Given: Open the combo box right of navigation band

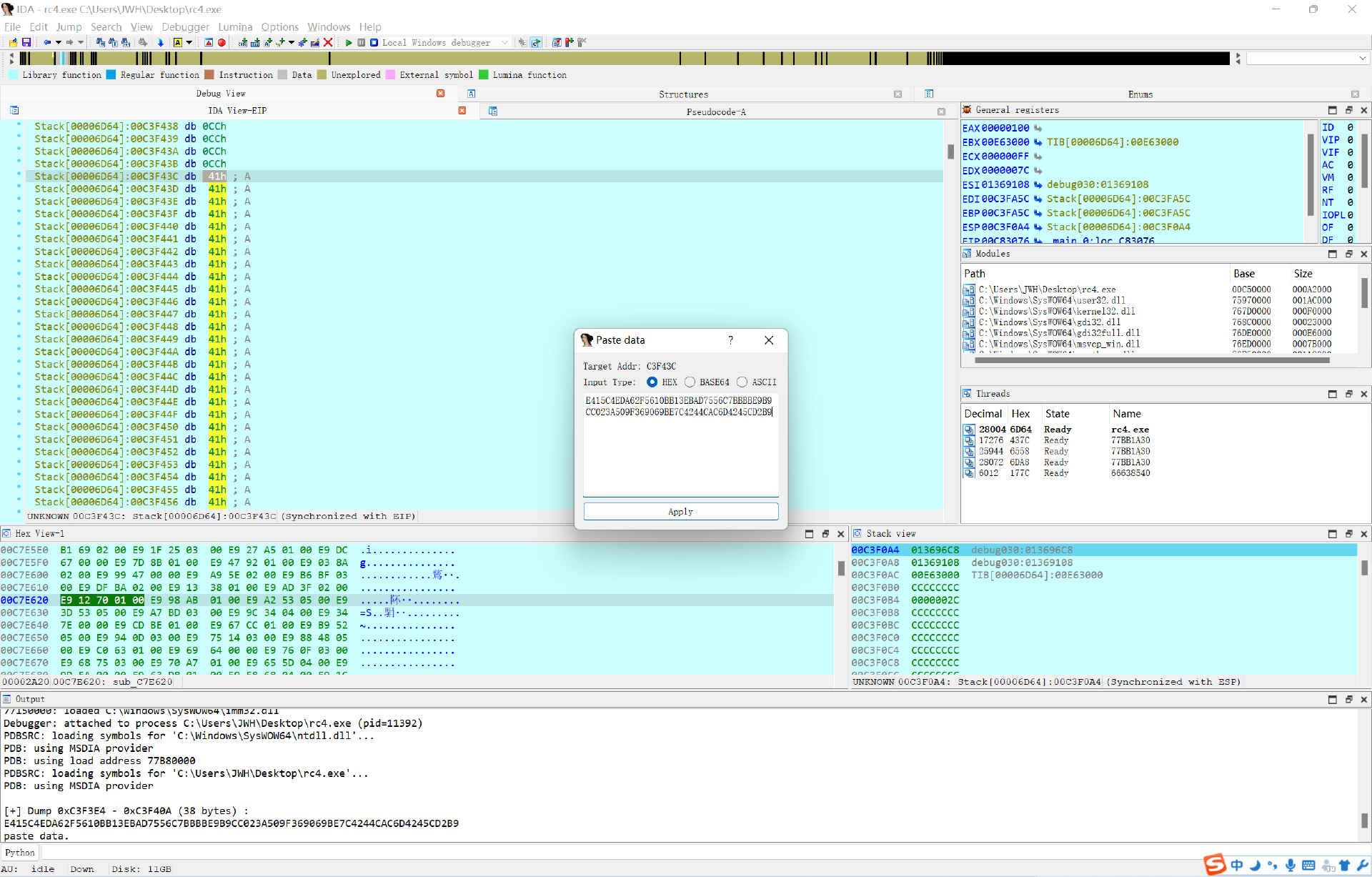Looking at the screenshot, I should point(1308,59).
